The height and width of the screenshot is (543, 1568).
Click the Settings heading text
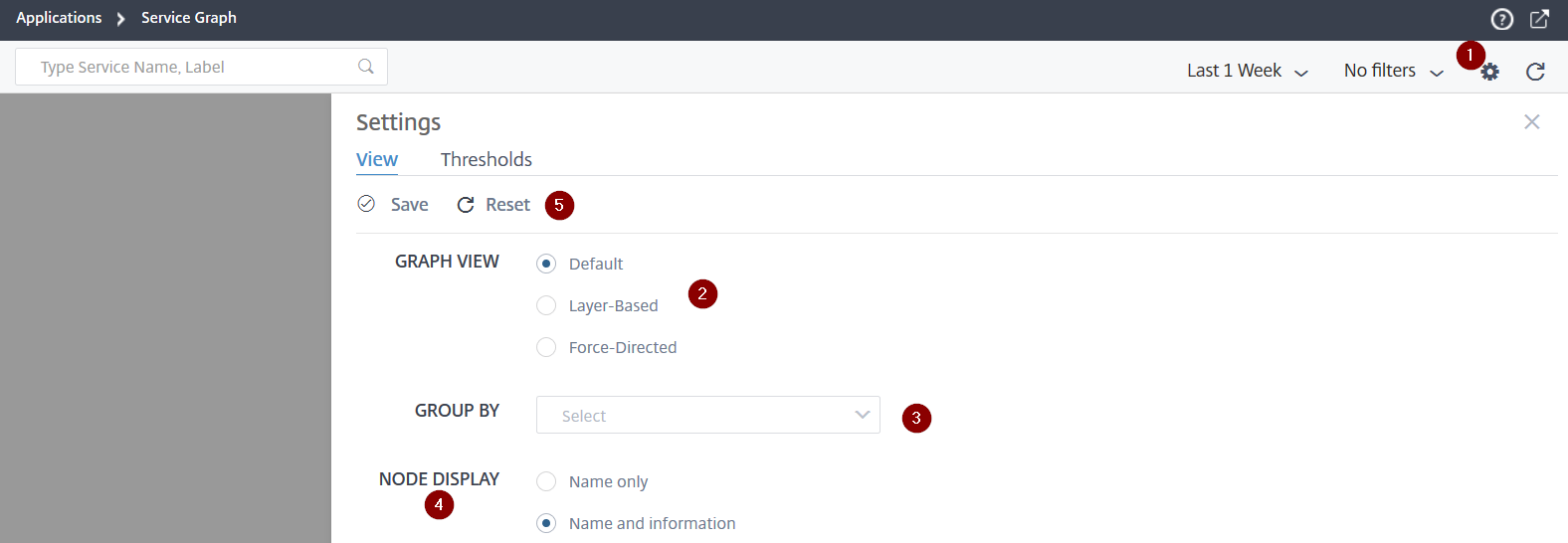tap(398, 122)
